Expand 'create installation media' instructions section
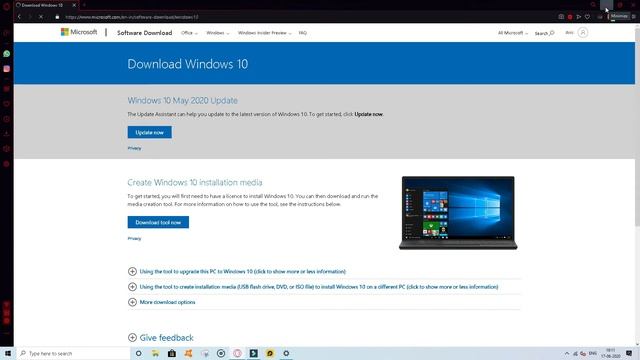Screen dimensions: 640x360 pyautogui.click(x=313, y=287)
